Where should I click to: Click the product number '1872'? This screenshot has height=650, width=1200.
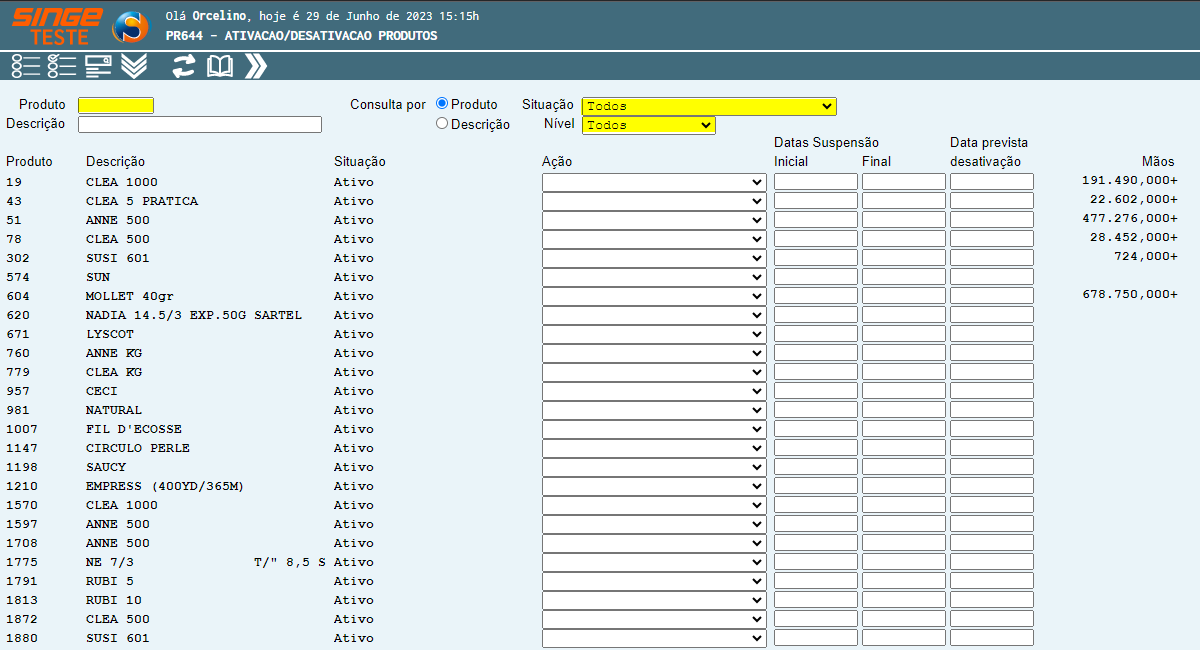tap(22, 619)
